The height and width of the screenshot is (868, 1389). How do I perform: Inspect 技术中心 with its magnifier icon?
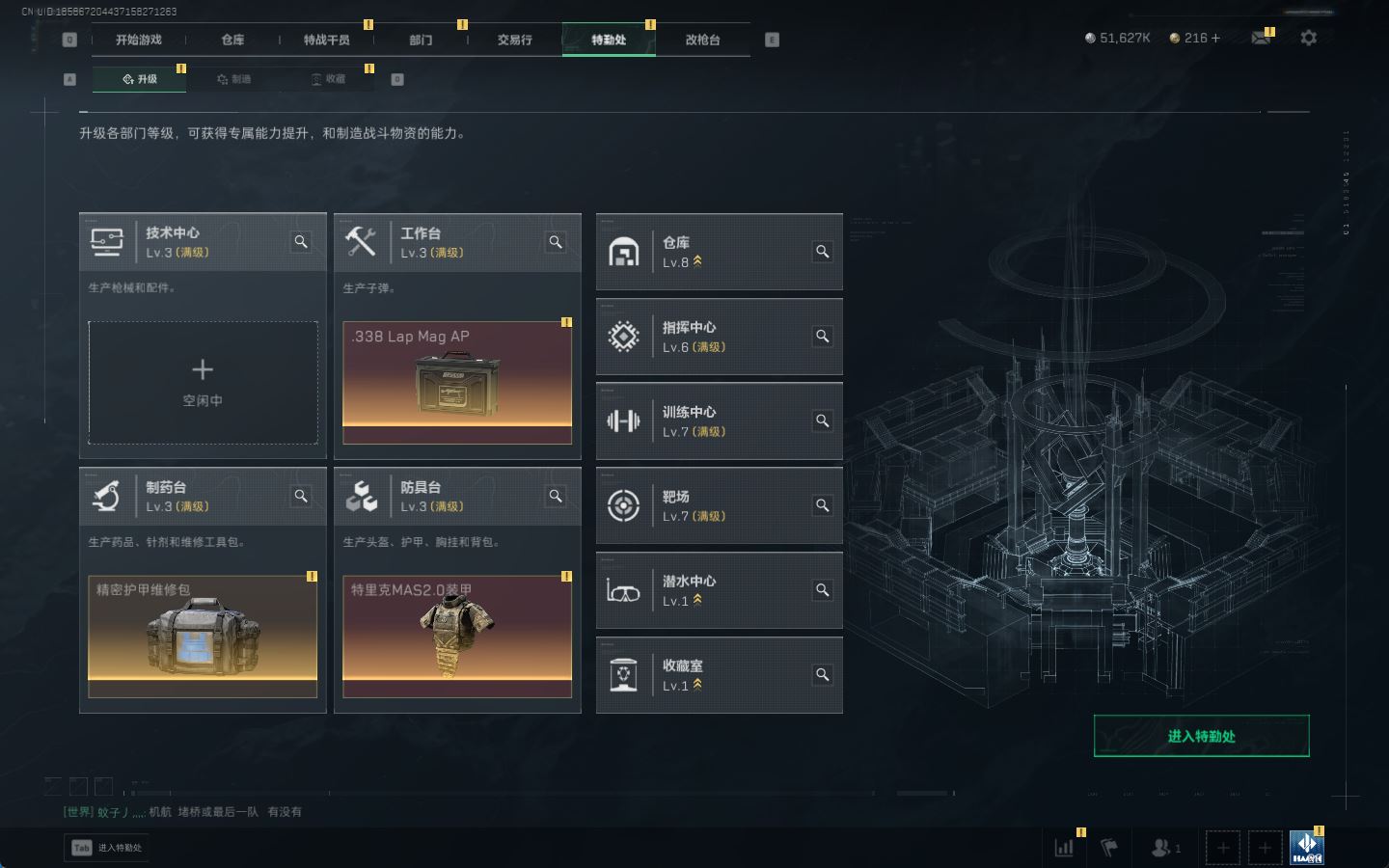(x=301, y=242)
